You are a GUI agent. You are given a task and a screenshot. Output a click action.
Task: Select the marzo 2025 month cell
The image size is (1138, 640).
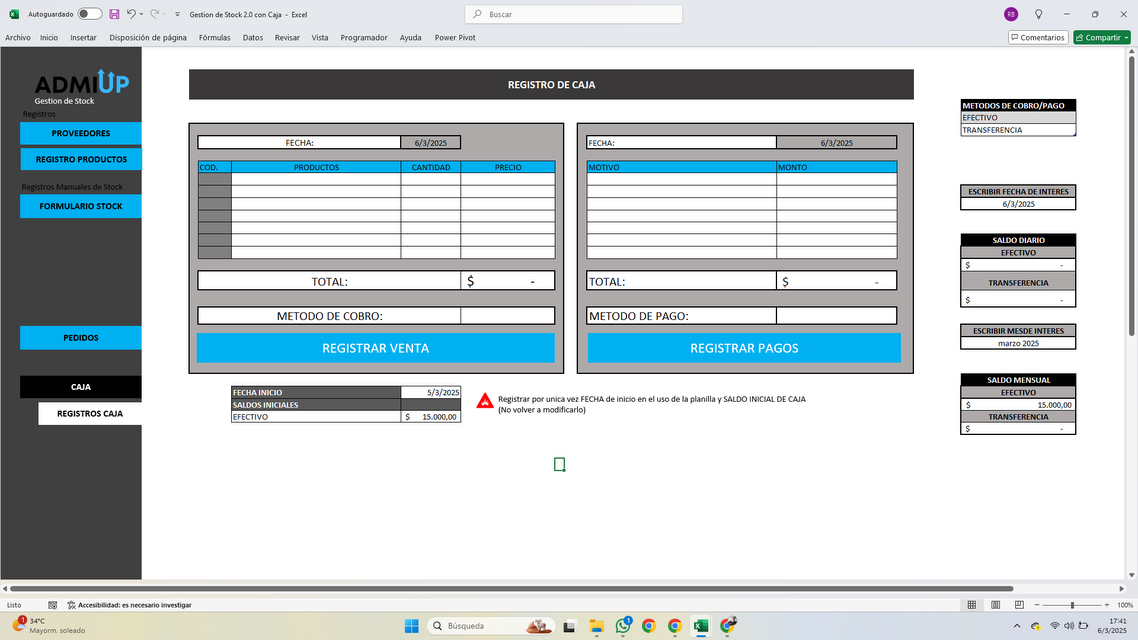coord(1018,343)
